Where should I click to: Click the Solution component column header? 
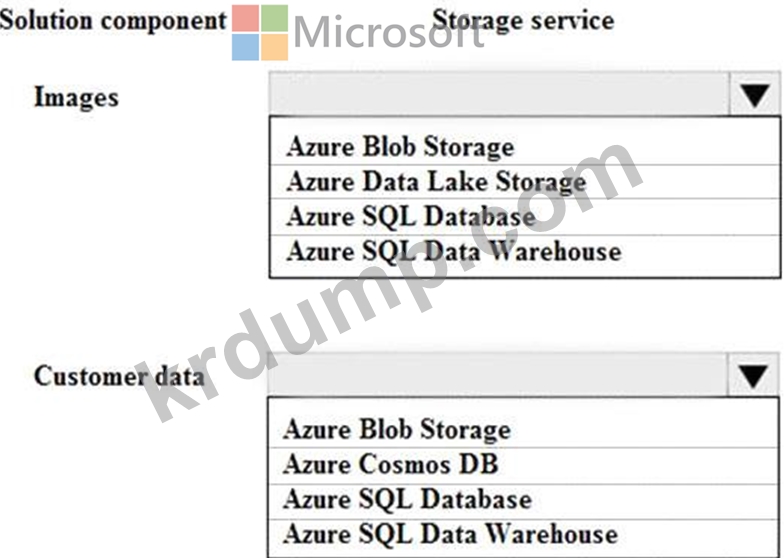(x=113, y=22)
